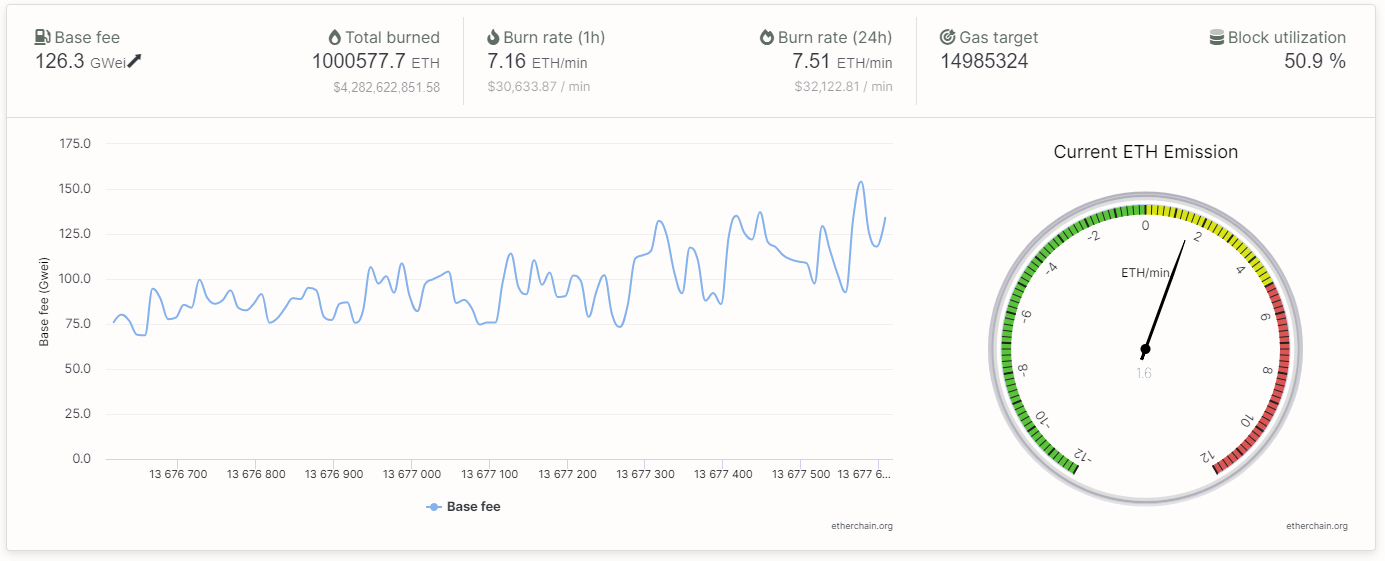This screenshot has width=1385, height=561.
Task: Click the highest peak of the base fee line
Action: (x=861, y=182)
